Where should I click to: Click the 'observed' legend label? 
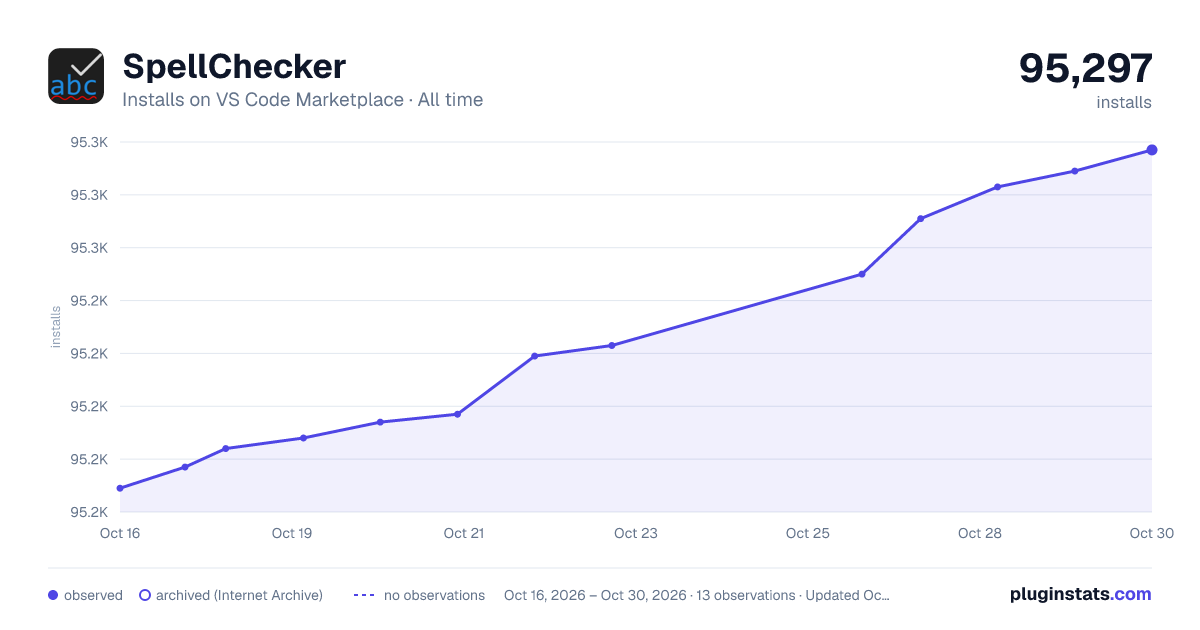(93, 595)
